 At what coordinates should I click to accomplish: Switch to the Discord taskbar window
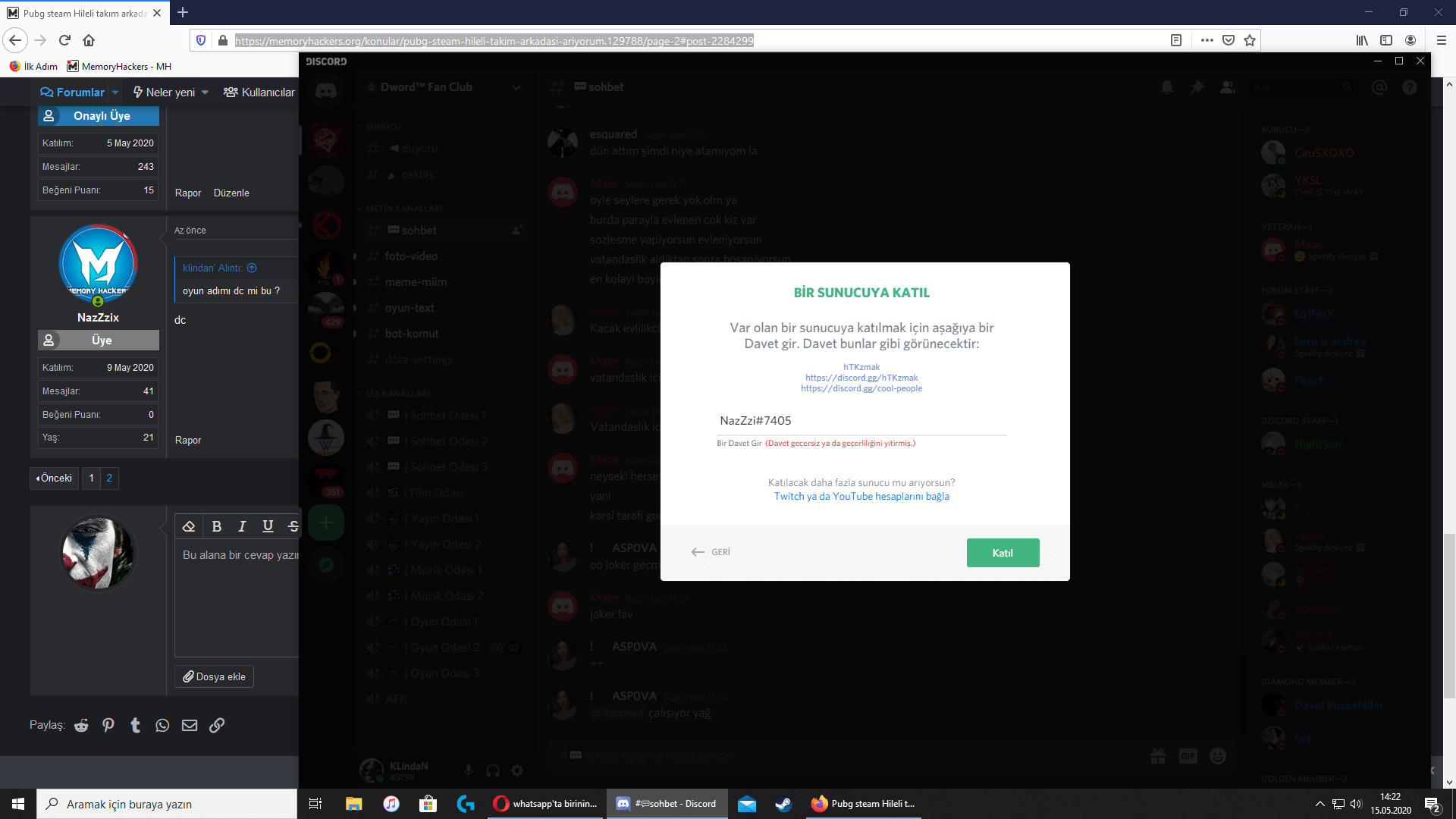click(667, 804)
